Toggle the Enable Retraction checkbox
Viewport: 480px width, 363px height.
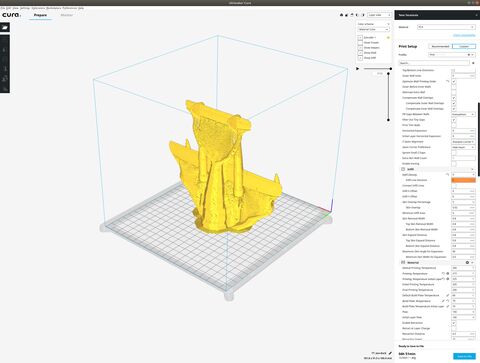(454, 323)
